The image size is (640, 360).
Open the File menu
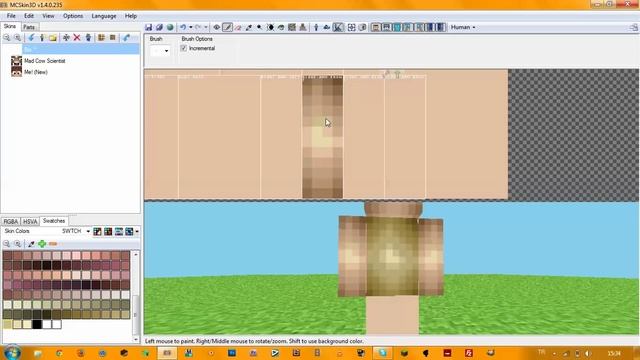pos(11,16)
